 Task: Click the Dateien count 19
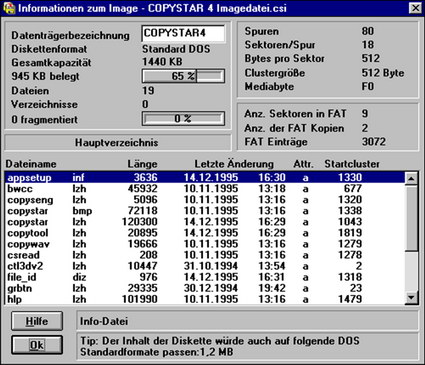coord(148,90)
